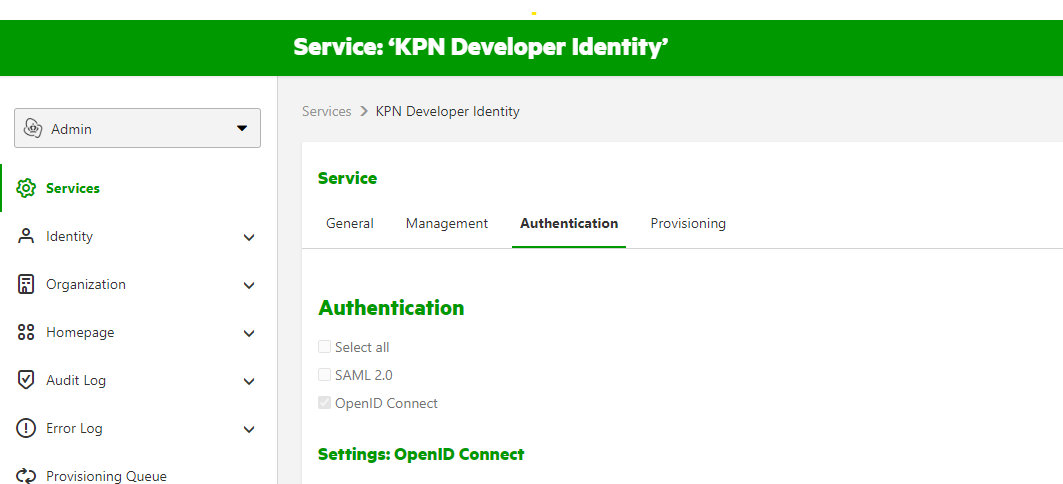Expand the Audit Log menu chevron

coord(249,382)
